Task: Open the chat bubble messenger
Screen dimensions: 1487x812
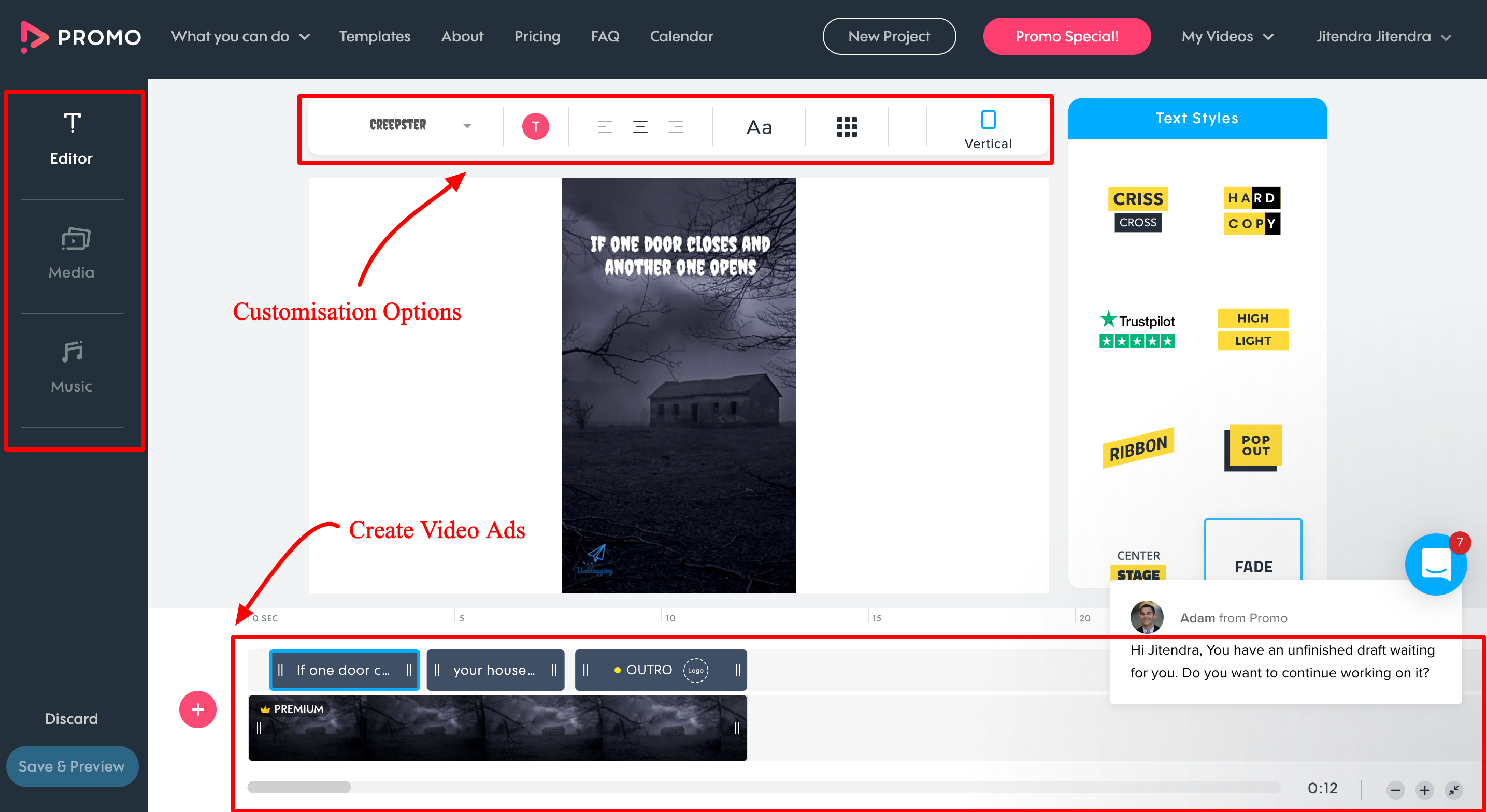Action: 1435,563
